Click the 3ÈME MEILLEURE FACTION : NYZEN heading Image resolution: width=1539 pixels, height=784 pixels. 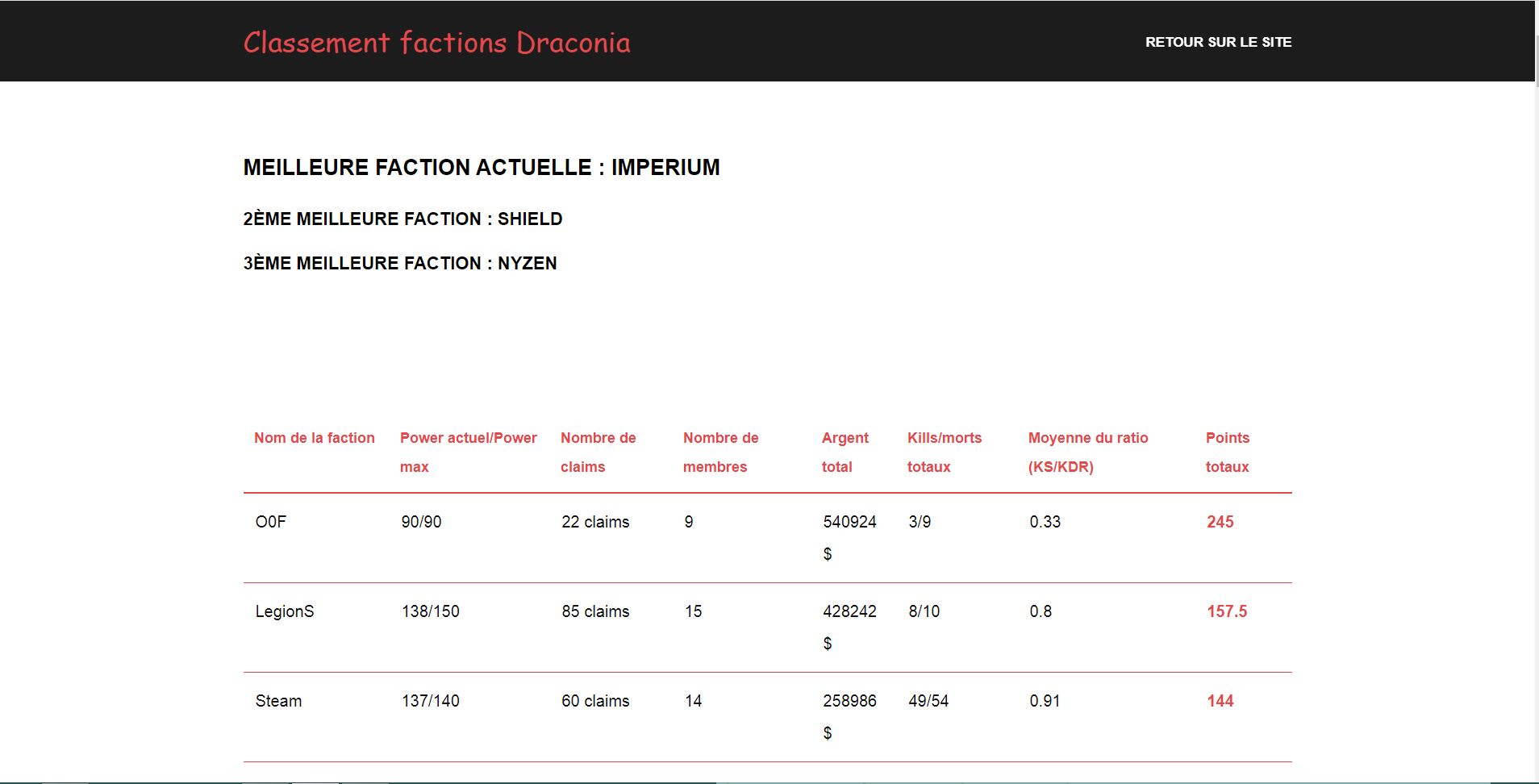tap(399, 263)
